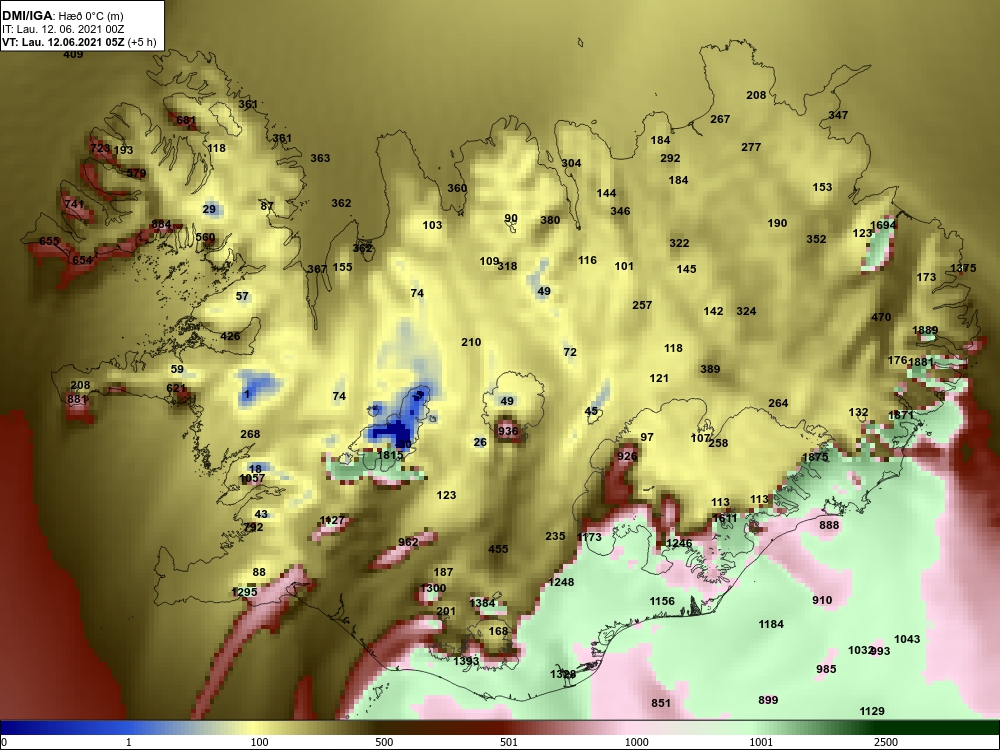Click the map value 103
Viewport: 1000px width, 750px height.
(432, 224)
